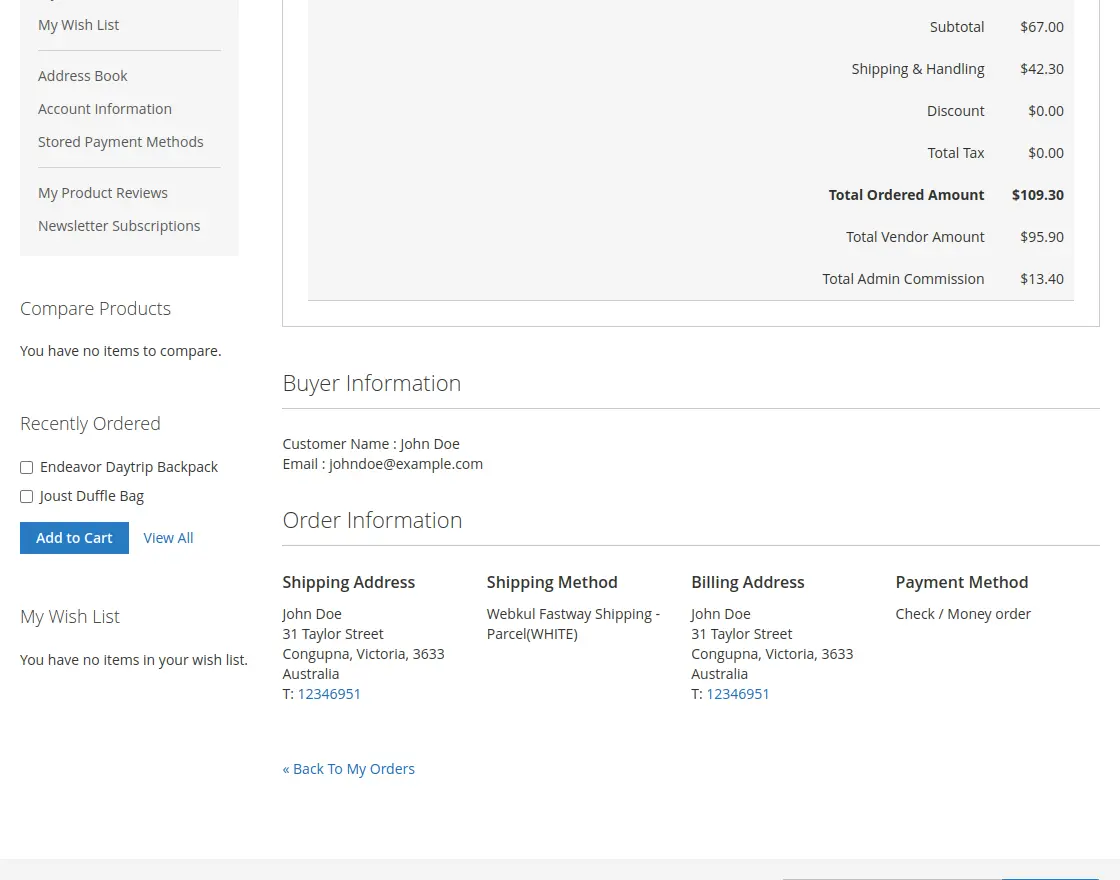Click the Add to Cart button
The height and width of the screenshot is (880, 1120).
click(74, 538)
